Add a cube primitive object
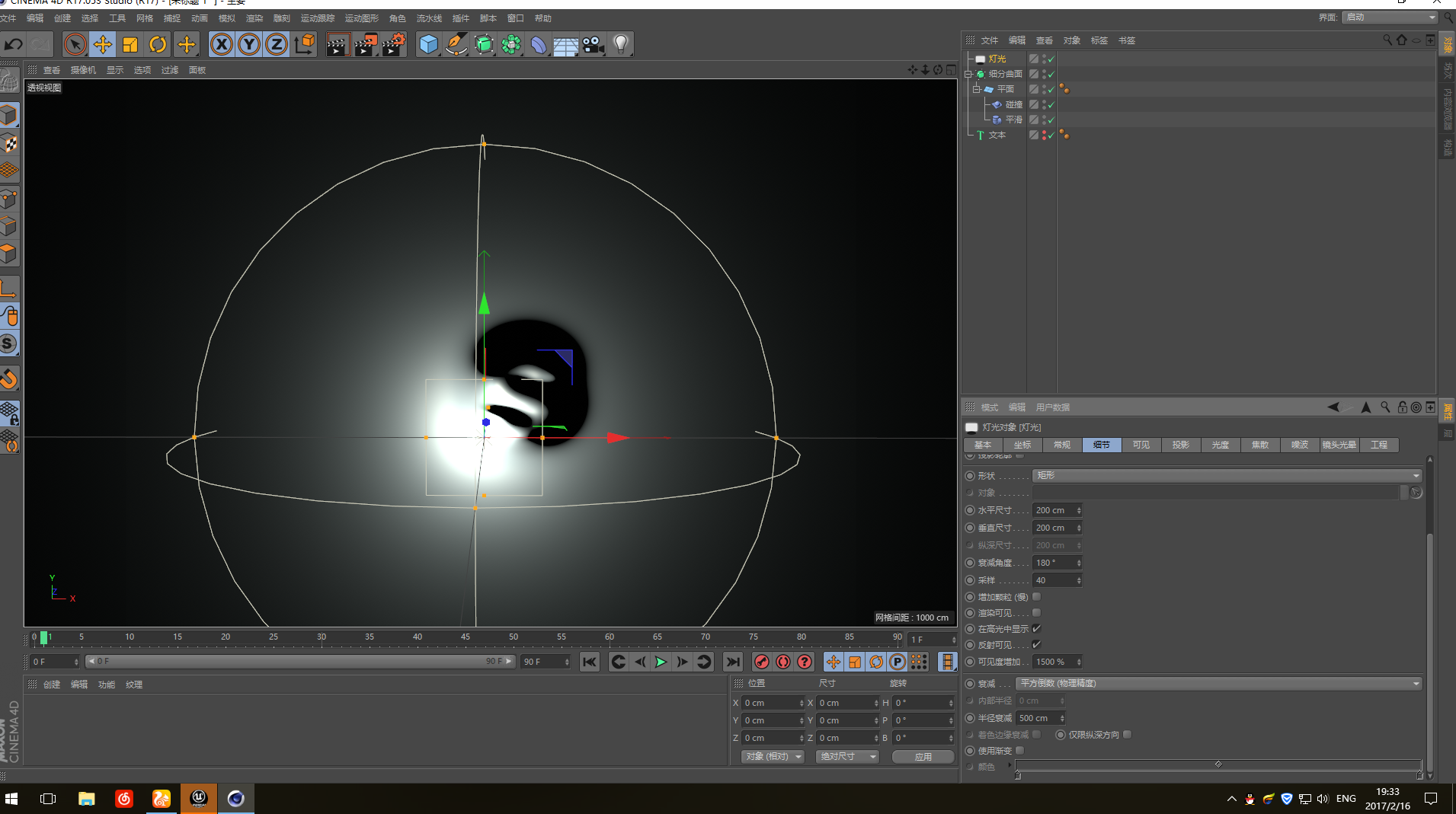The width and height of the screenshot is (1456, 814). pyautogui.click(x=428, y=45)
